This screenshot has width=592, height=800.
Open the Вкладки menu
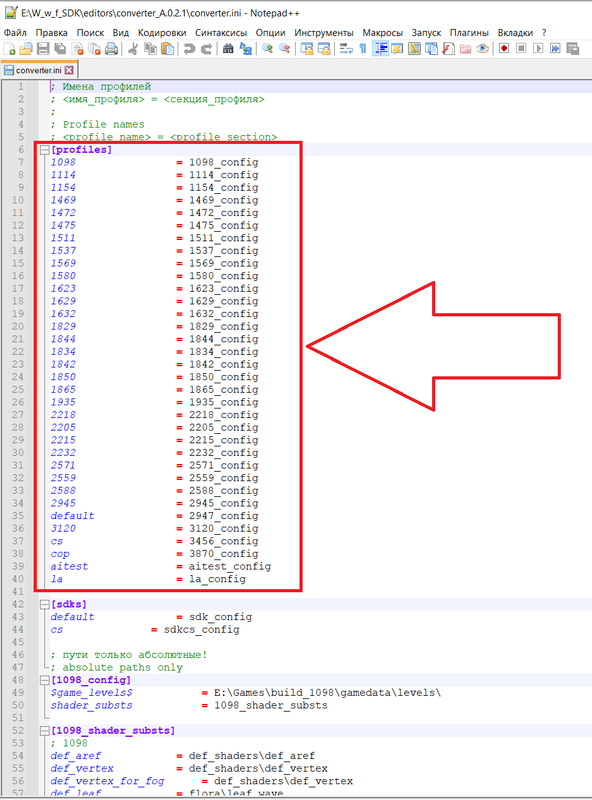(515, 33)
